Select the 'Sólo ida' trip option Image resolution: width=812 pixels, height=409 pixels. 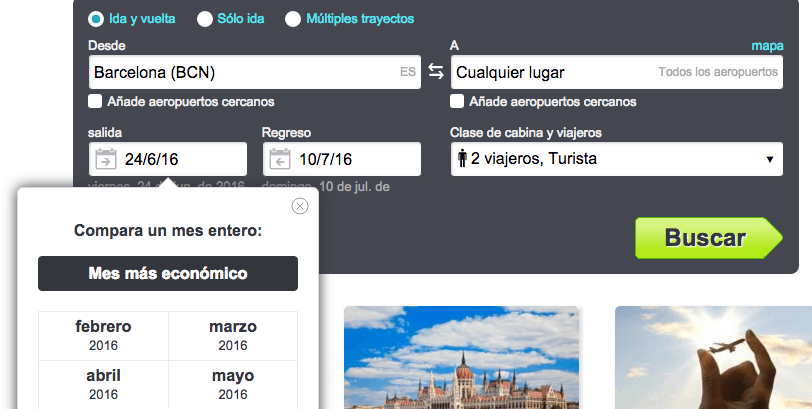(x=205, y=18)
